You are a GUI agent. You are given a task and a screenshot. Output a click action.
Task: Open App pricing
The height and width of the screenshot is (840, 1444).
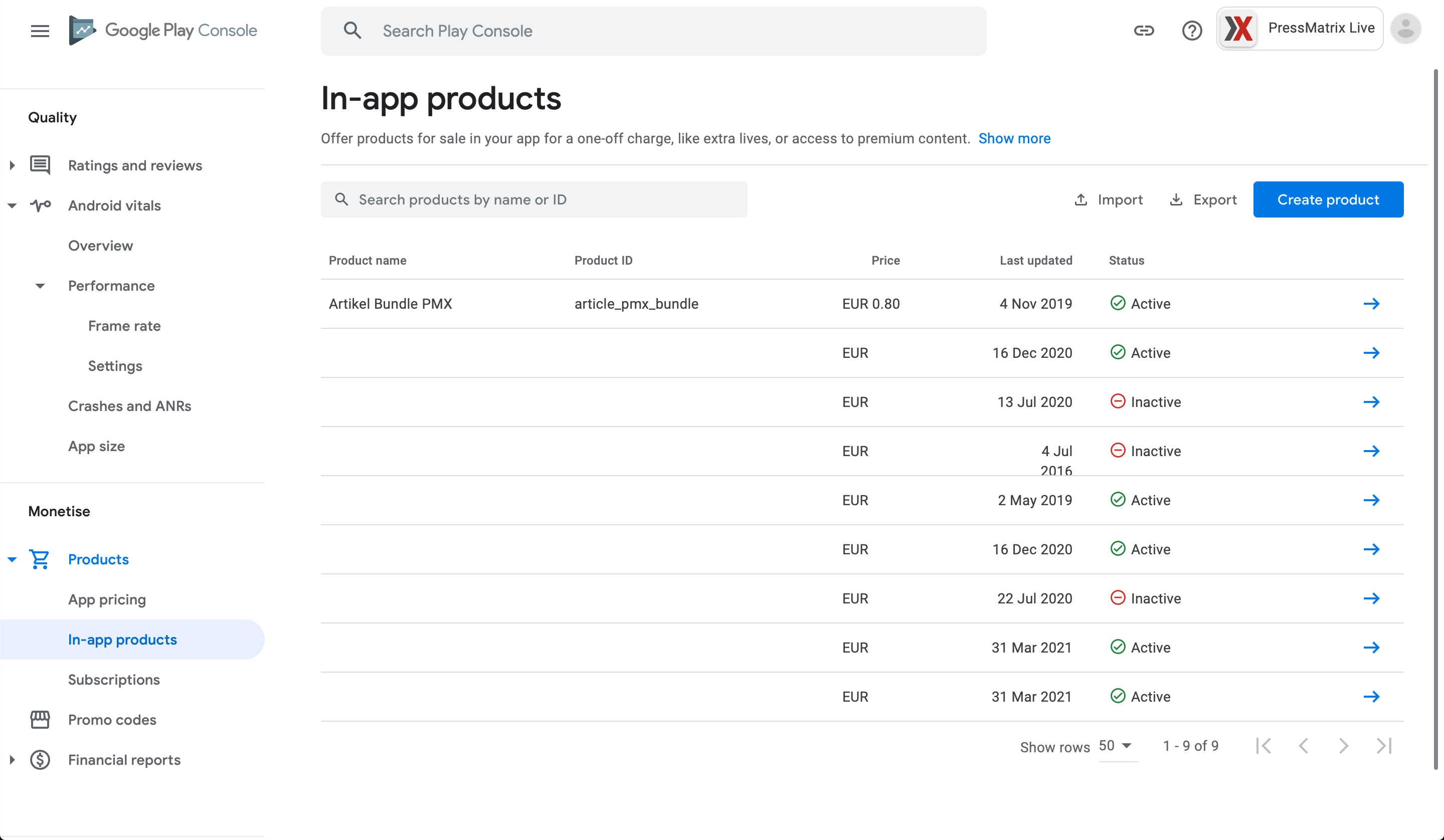click(x=107, y=599)
